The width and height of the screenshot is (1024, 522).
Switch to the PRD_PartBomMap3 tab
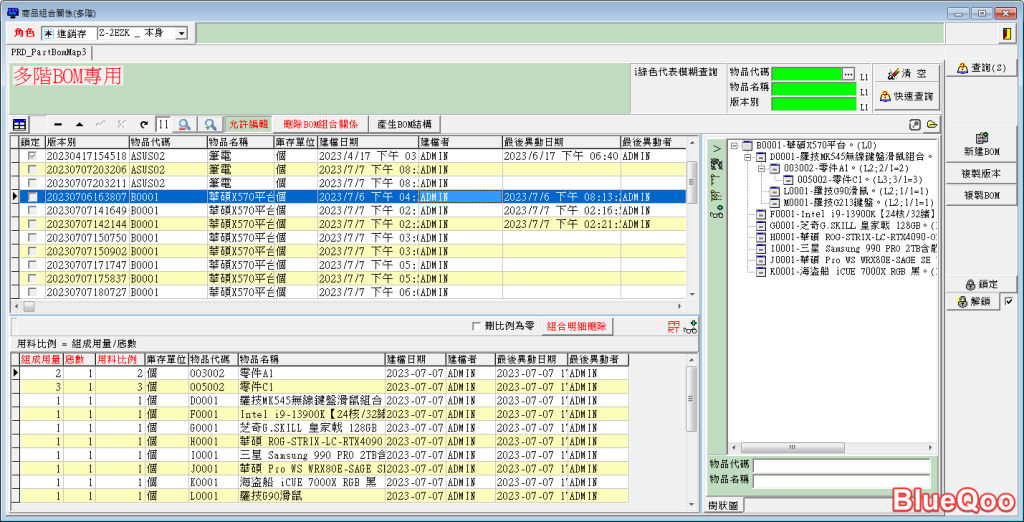49,52
